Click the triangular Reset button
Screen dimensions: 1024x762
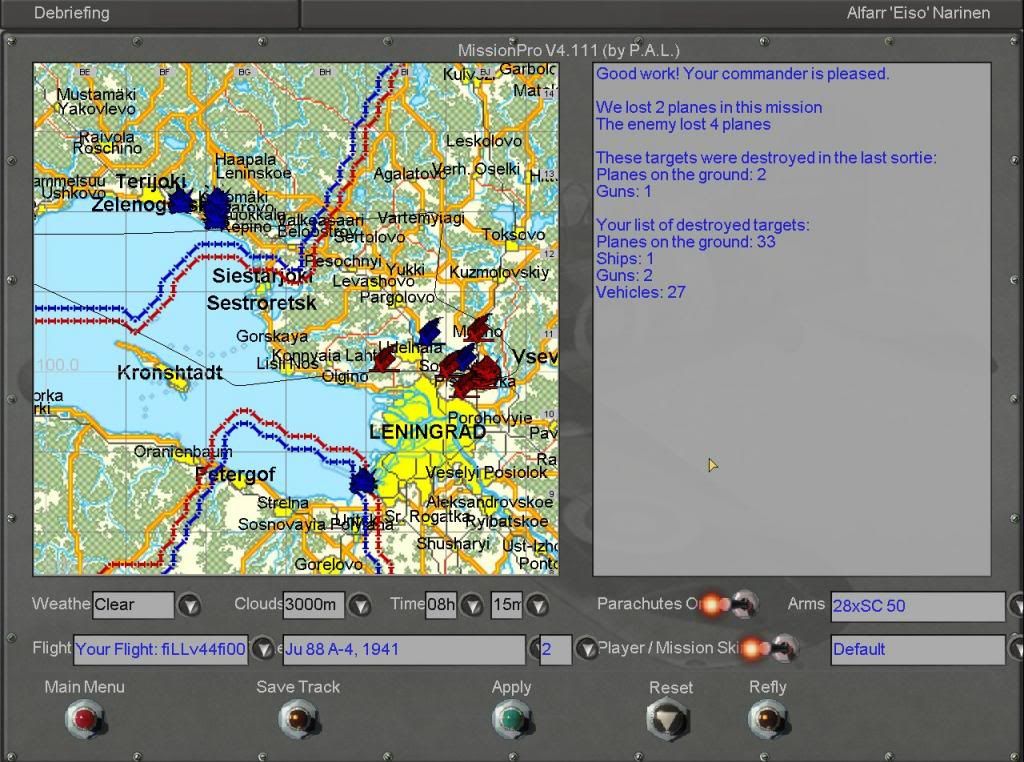[668, 718]
